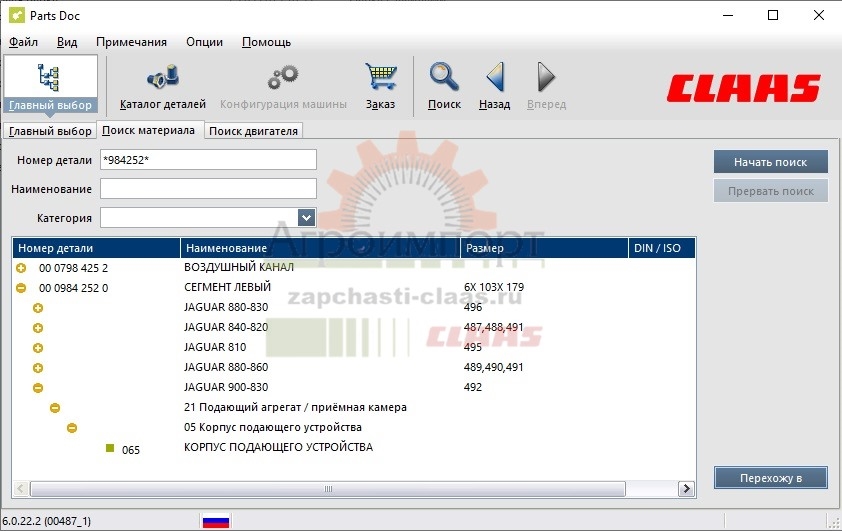Expand JAGUAR 880-860 node
Viewport: 842px width, 531px height.
pyautogui.click(x=38, y=368)
